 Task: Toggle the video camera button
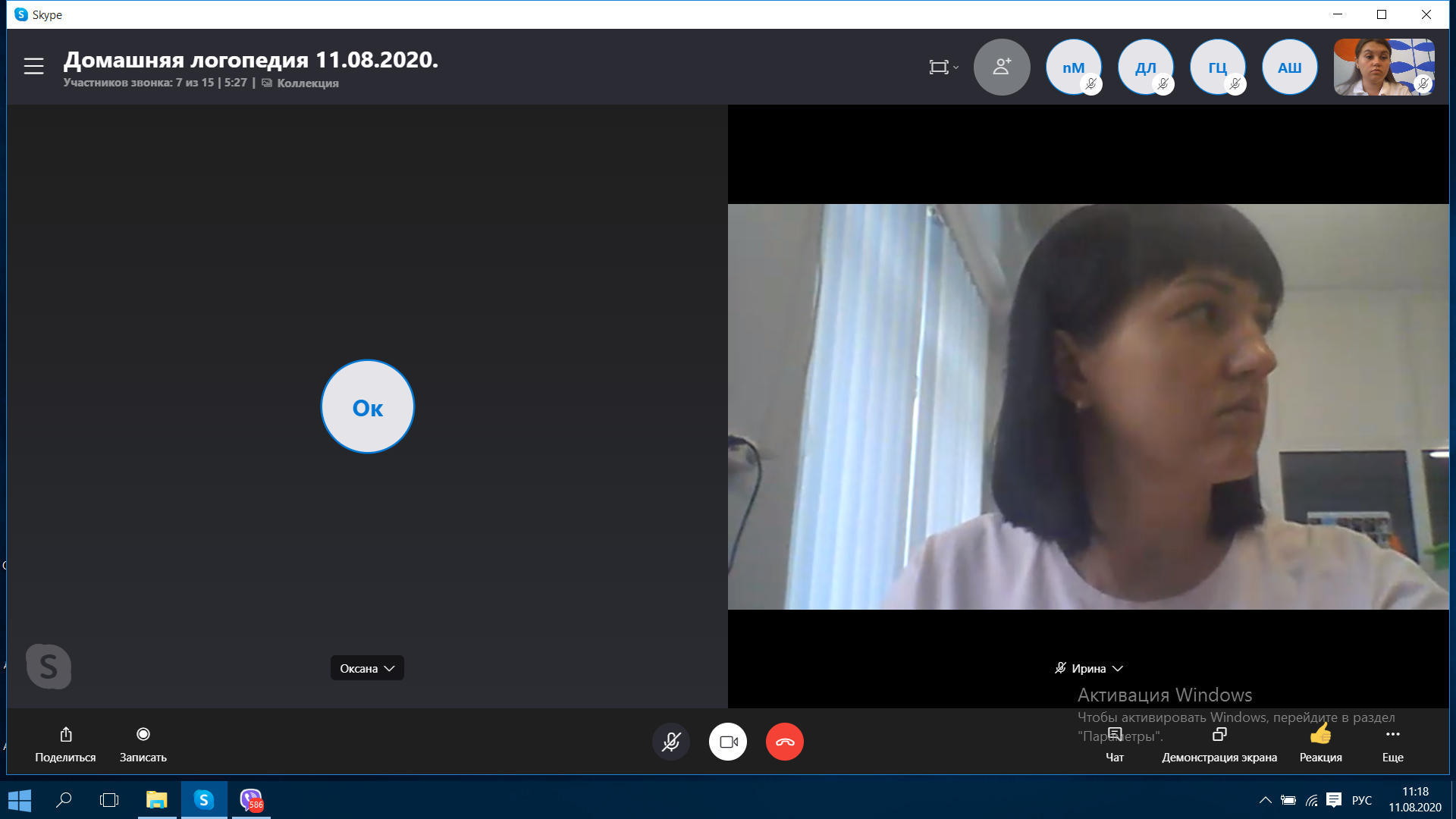[728, 742]
